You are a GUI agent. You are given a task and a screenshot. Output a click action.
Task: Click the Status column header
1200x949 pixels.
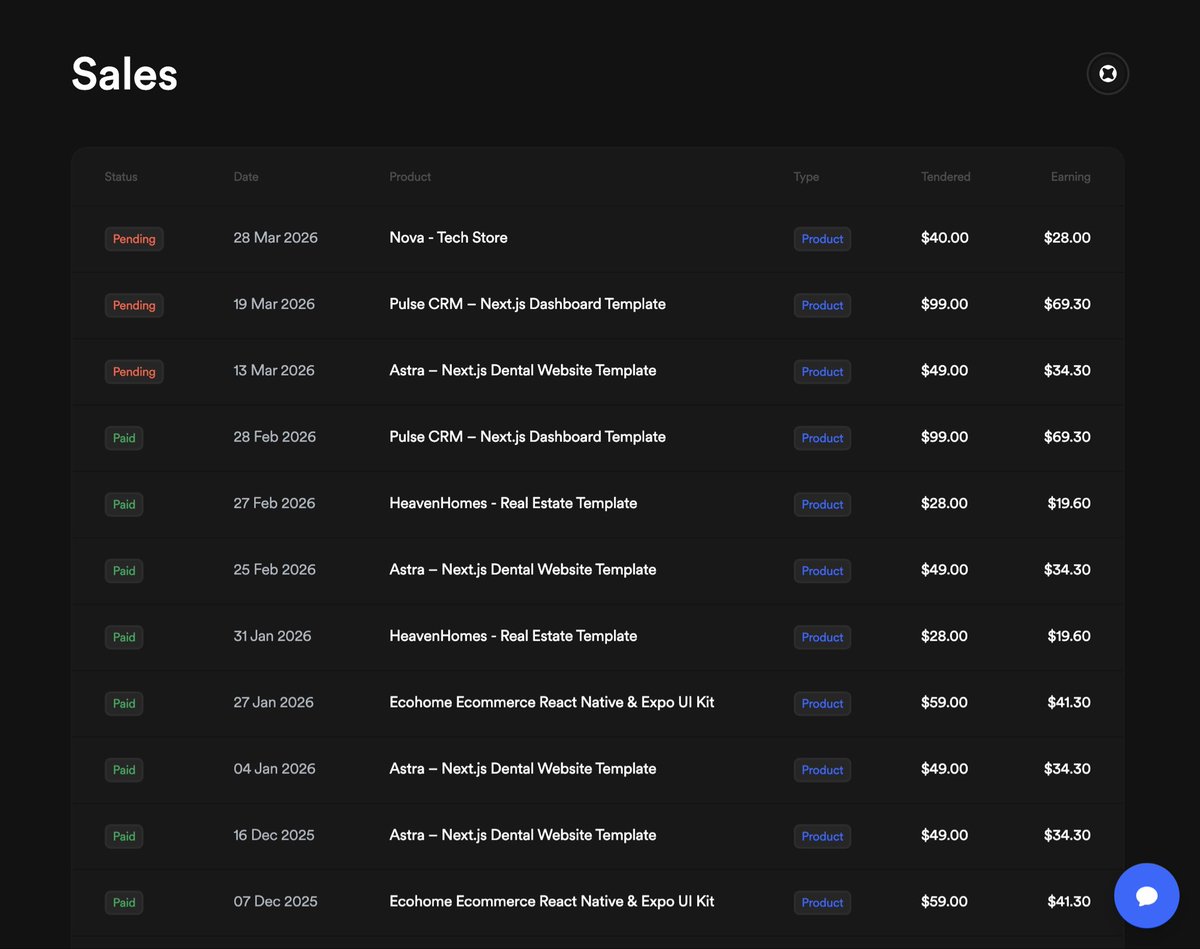point(121,177)
